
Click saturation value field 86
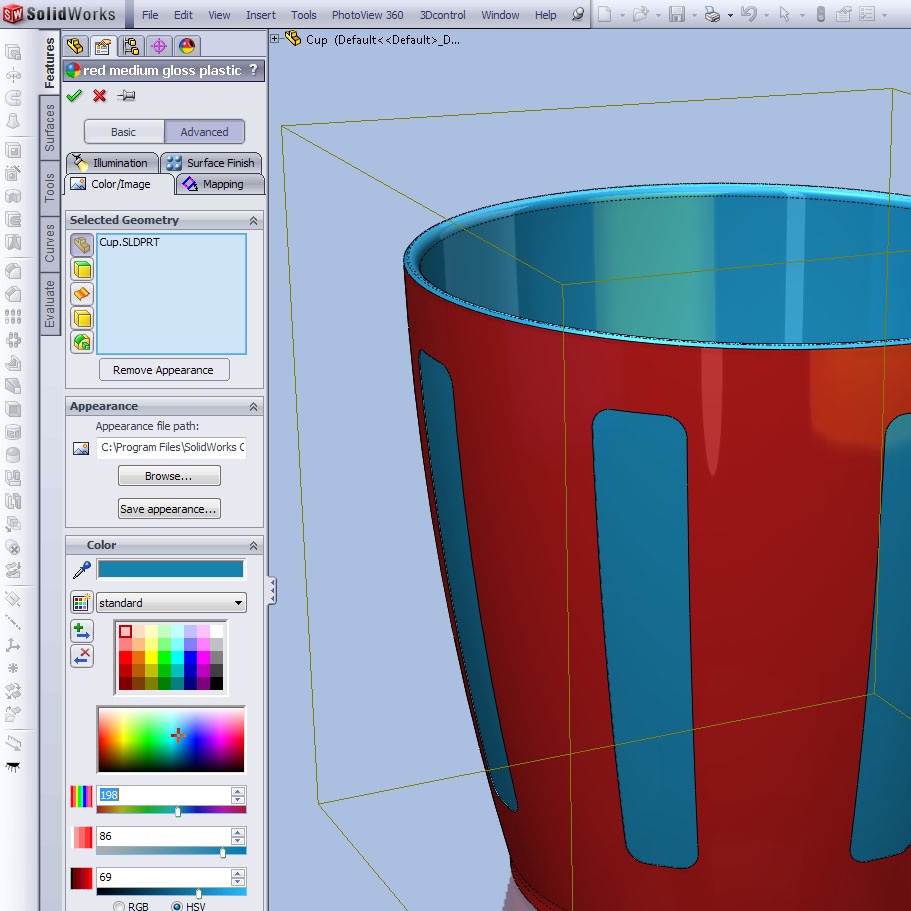pyautogui.click(x=163, y=836)
